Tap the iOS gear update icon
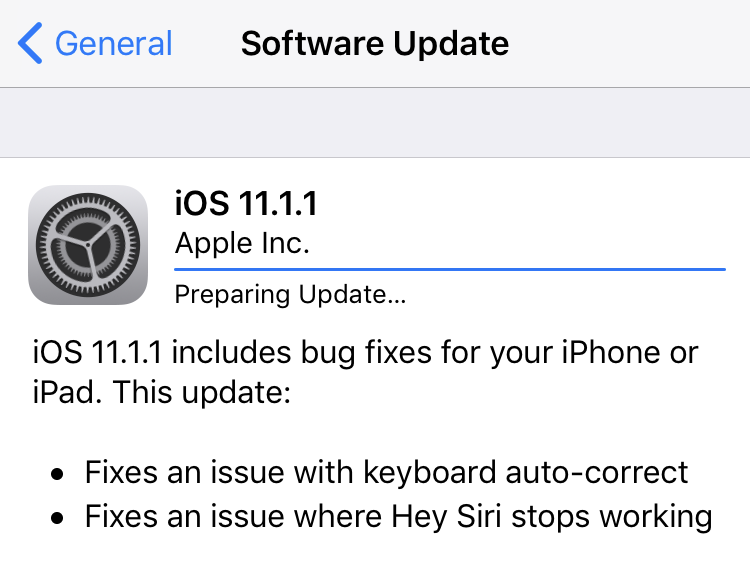Viewport: 750px width, 567px height. 88,245
